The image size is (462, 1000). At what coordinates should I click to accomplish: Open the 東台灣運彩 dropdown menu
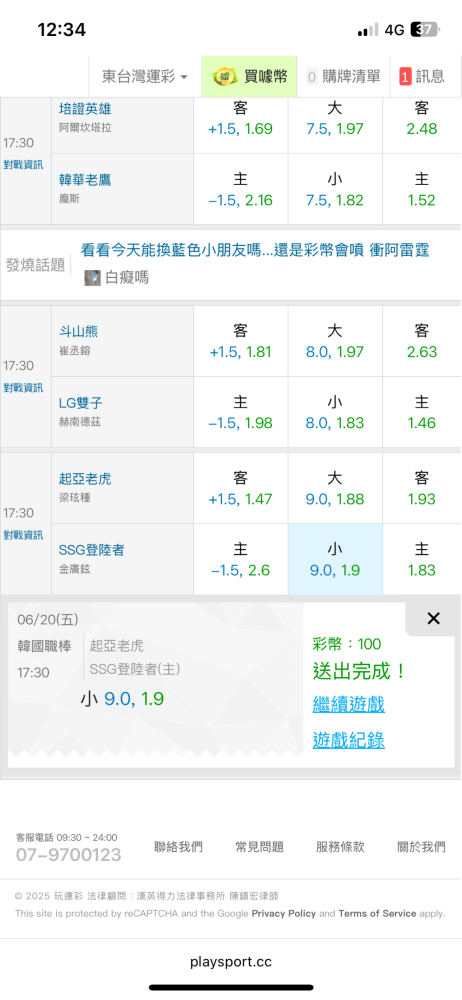coord(145,77)
